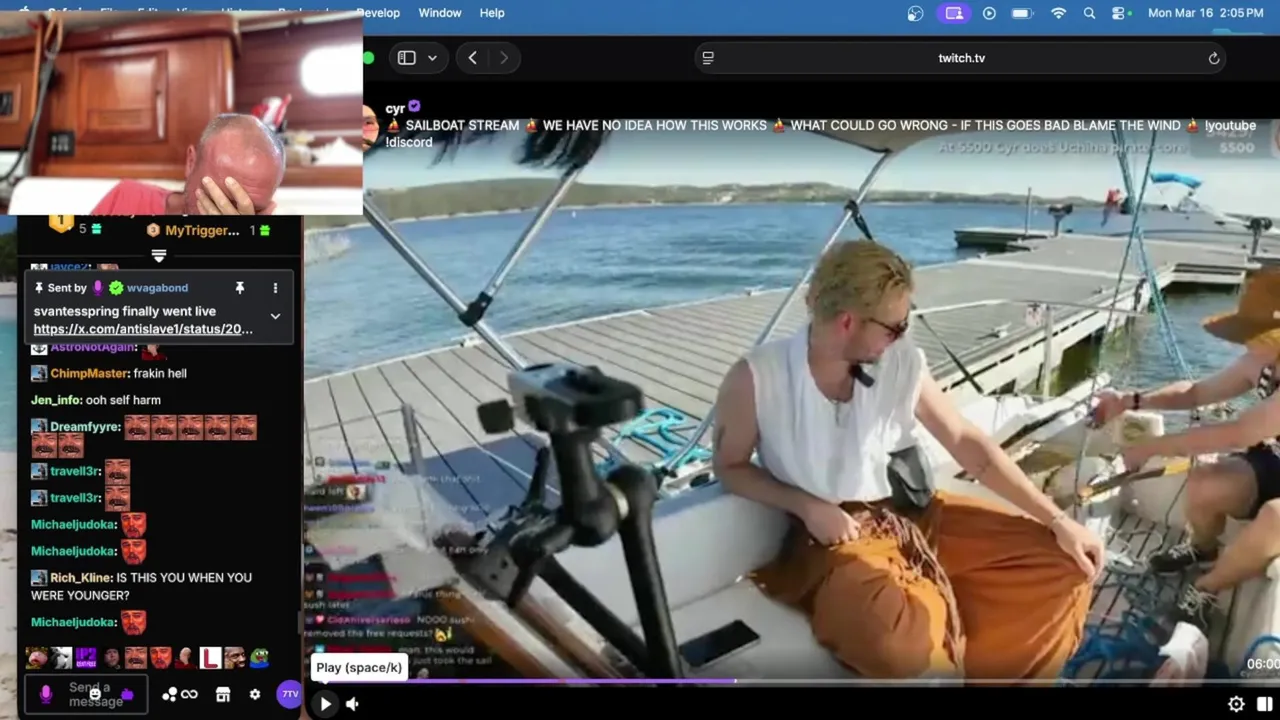Open the emote picker smiley icon
The image size is (1280, 720).
coord(95,694)
